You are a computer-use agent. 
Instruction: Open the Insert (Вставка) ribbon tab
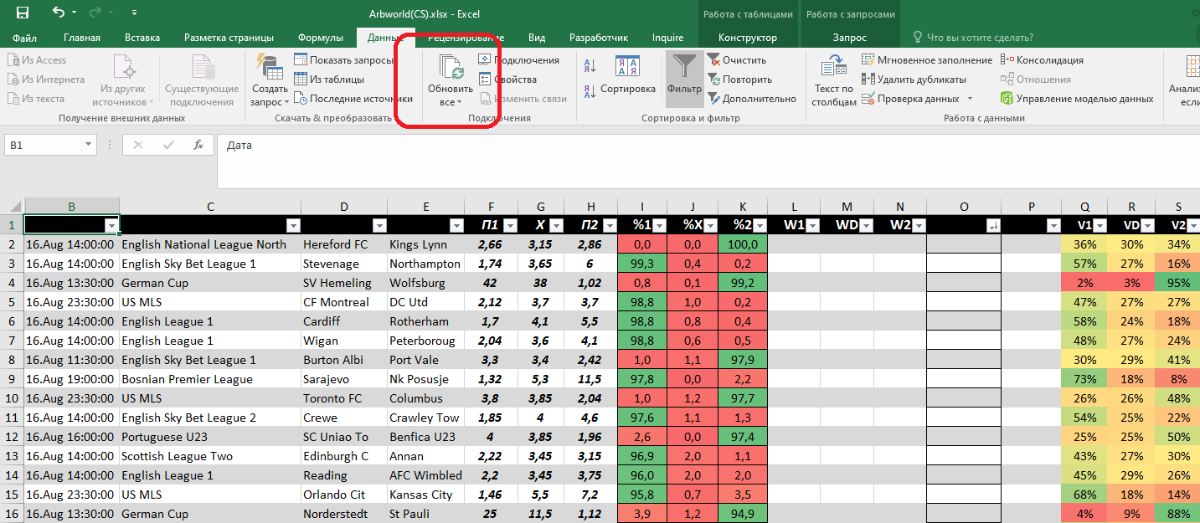(142, 38)
